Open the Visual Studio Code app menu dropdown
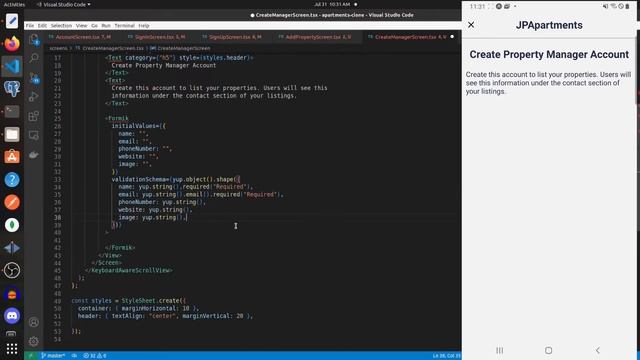Screen dimensions: 640x360 pyautogui.click(x=64, y=4)
